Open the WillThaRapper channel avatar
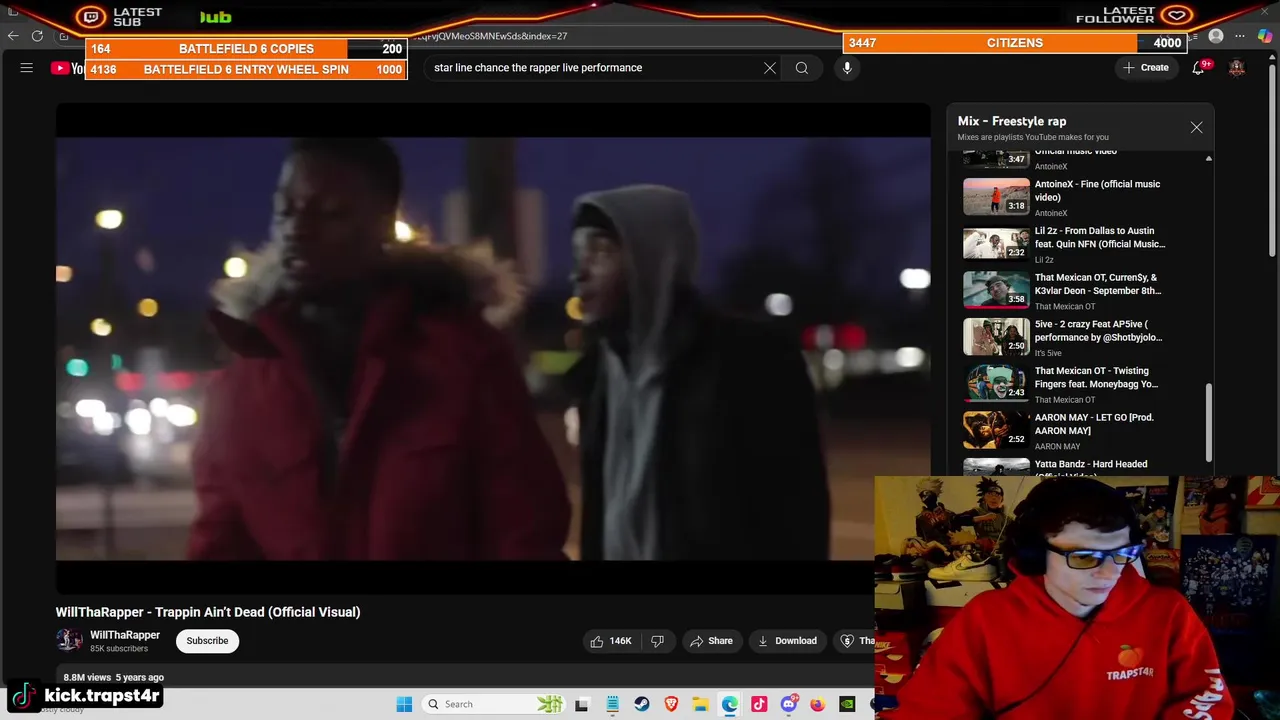 [x=69, y=640]
